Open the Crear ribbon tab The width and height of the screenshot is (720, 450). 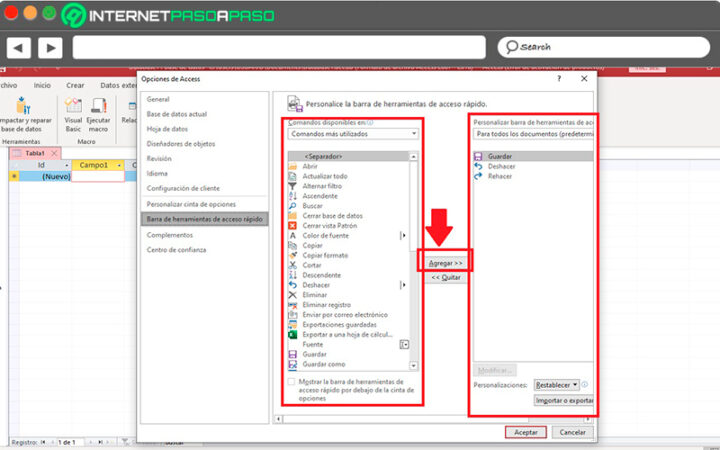tap(75, 86)
